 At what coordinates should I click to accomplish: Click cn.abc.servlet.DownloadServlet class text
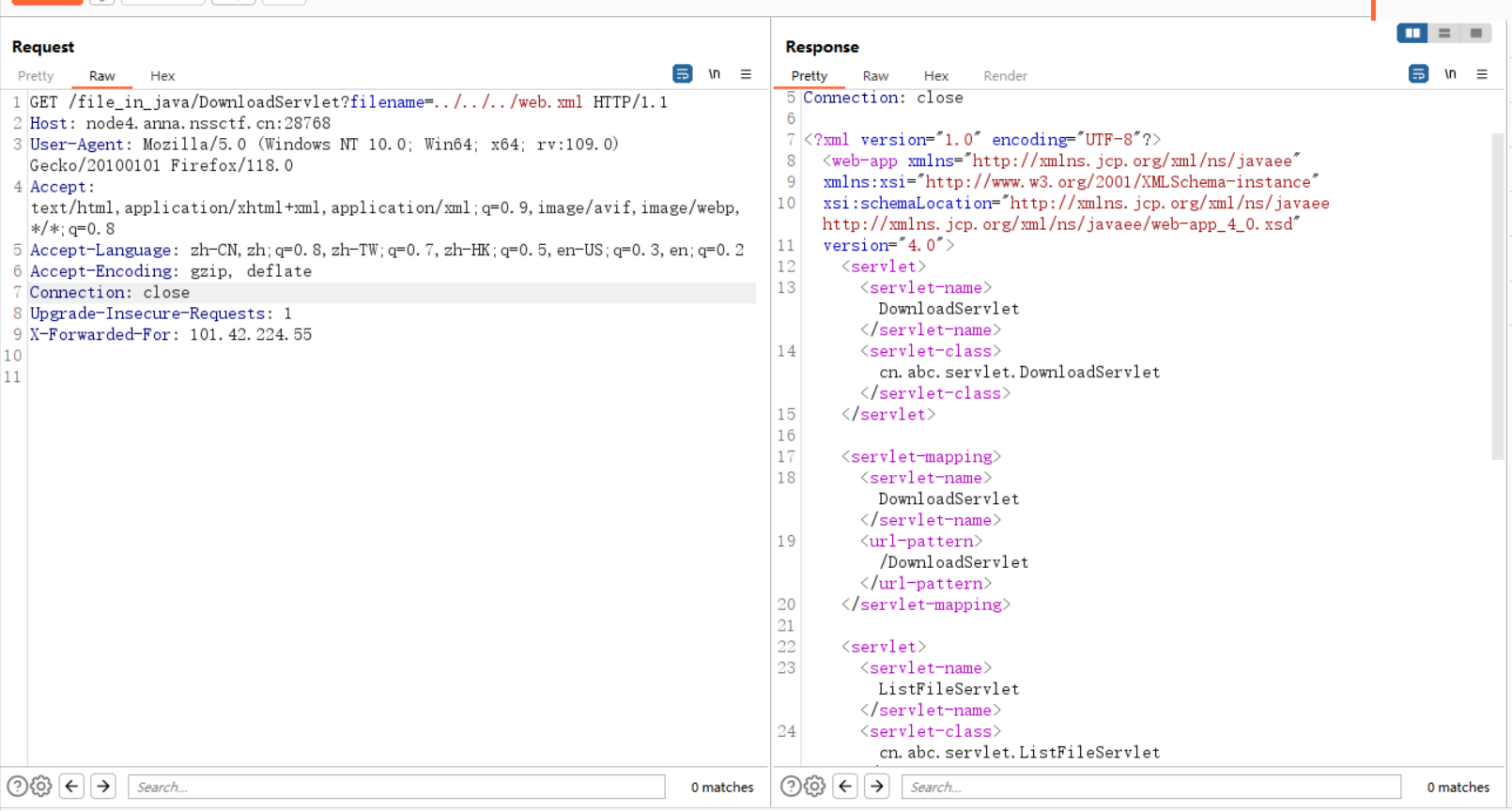1019,373
